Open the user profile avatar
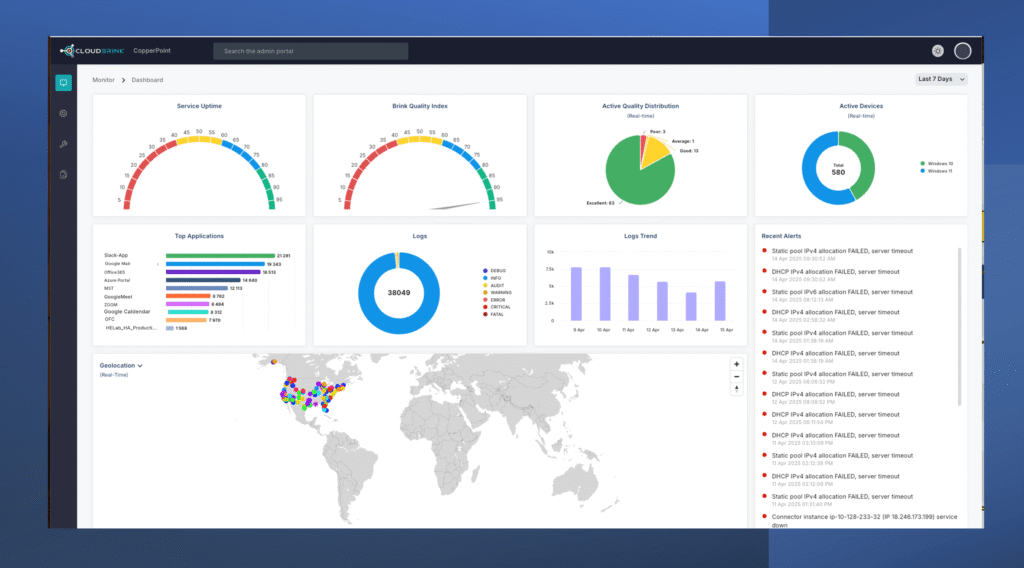The width and height of the screenshot is (1024, 568). point(962,51)
